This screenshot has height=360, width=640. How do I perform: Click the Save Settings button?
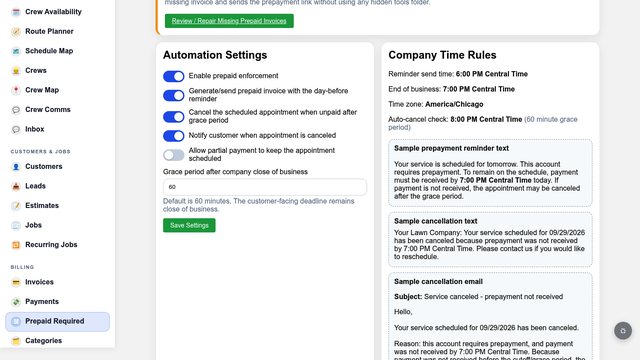tap(189, 225)
